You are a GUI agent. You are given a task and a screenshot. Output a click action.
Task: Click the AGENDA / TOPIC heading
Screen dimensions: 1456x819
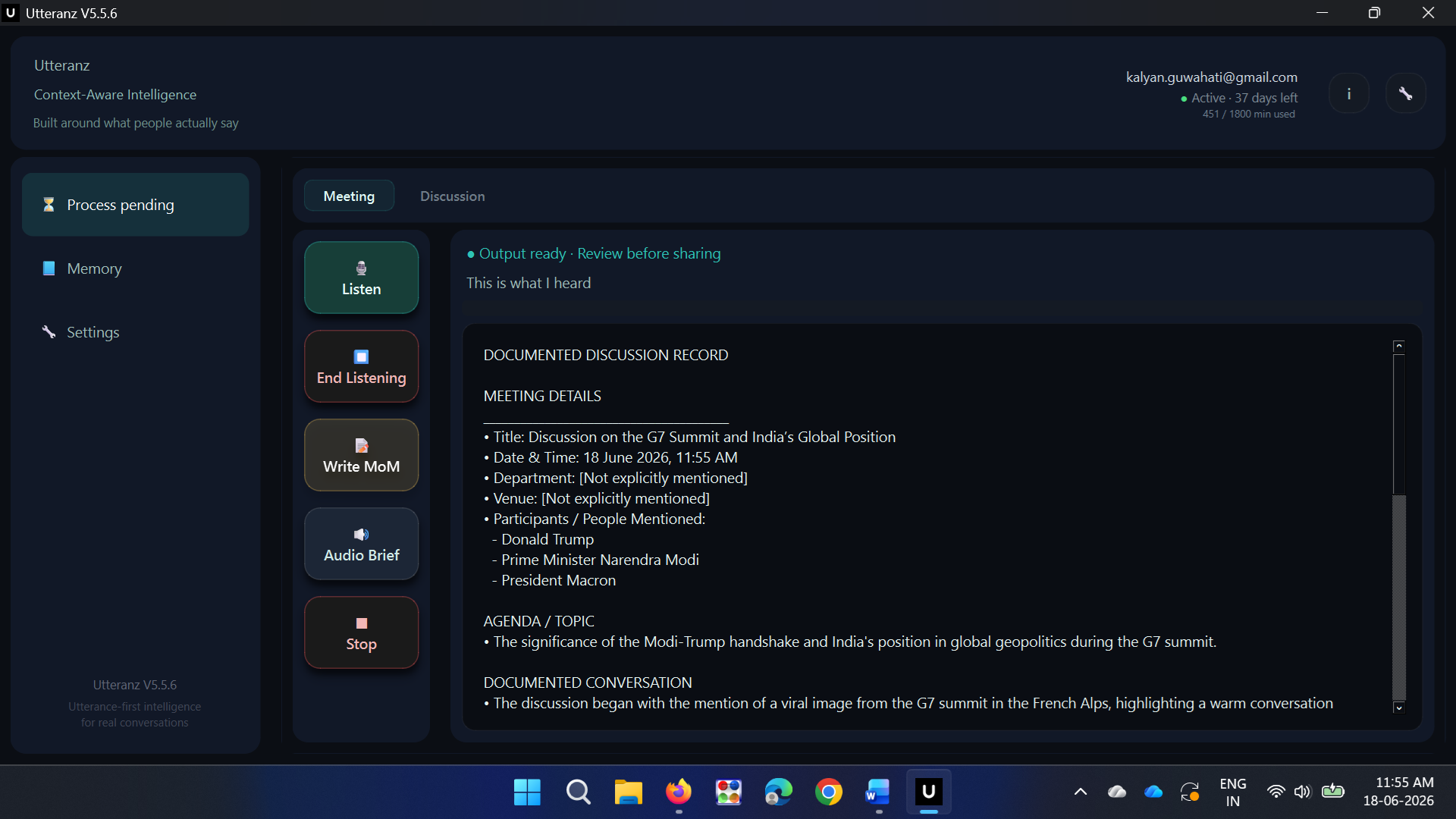[538, 621]
